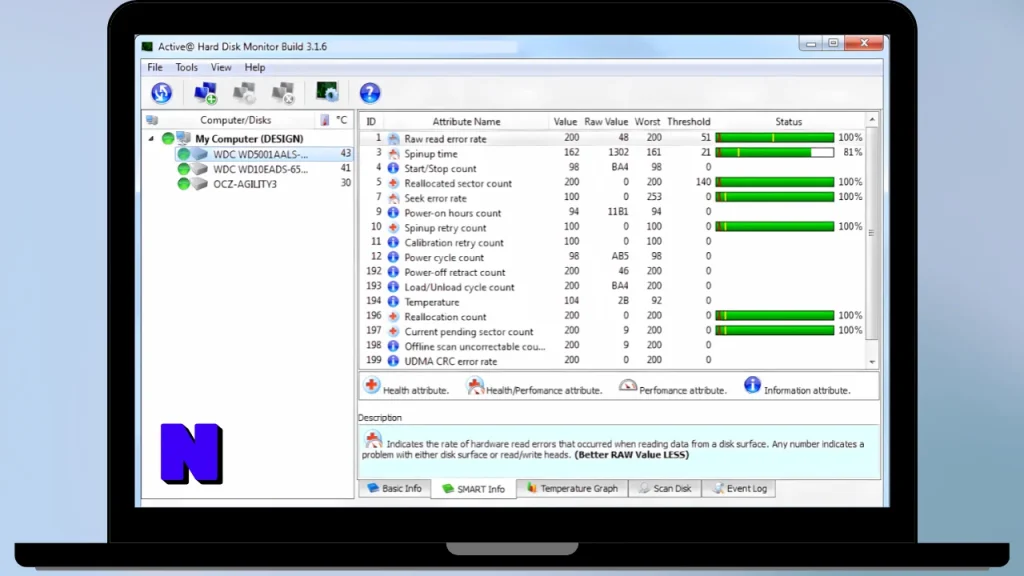Screen dimensions: 1024x576
Task: Click the icon beside Seek error rate
Action: pyautogui.click(x=393, y=198)
